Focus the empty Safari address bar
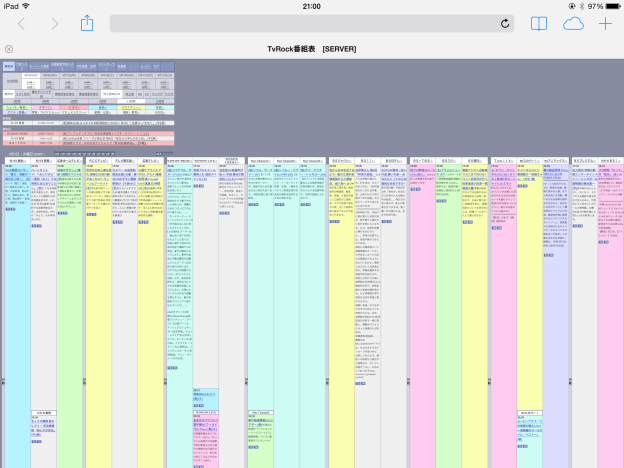 [x=304, y=23]
